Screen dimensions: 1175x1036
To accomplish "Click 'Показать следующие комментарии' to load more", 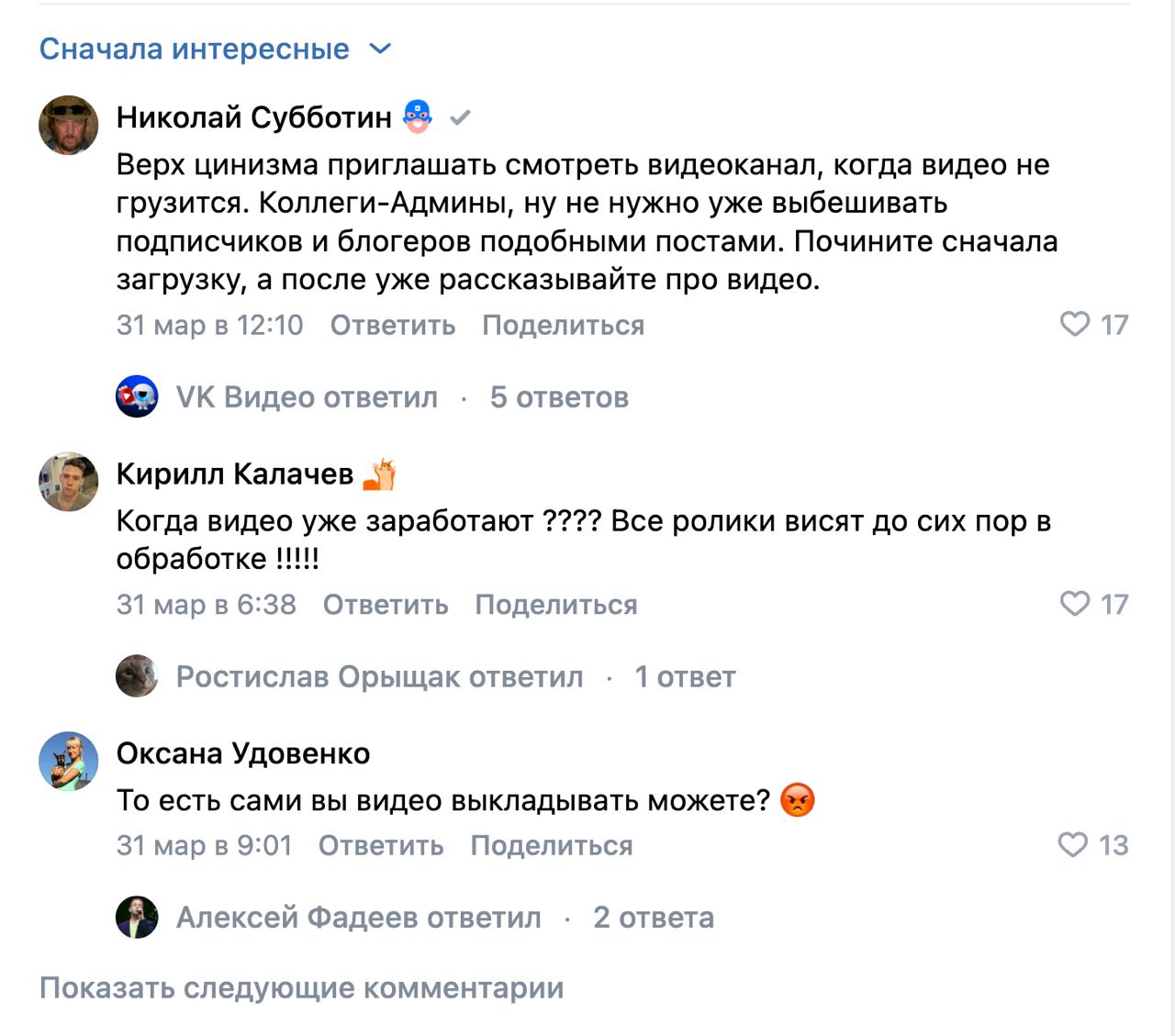I will coord(301,988).
